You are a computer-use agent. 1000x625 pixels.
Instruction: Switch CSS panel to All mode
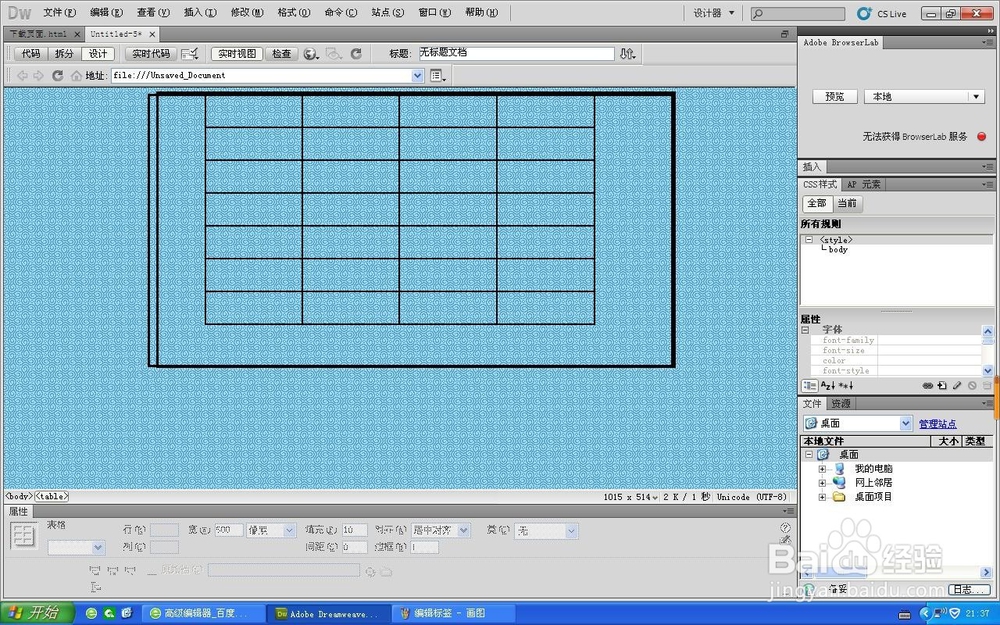pos(817,203)
